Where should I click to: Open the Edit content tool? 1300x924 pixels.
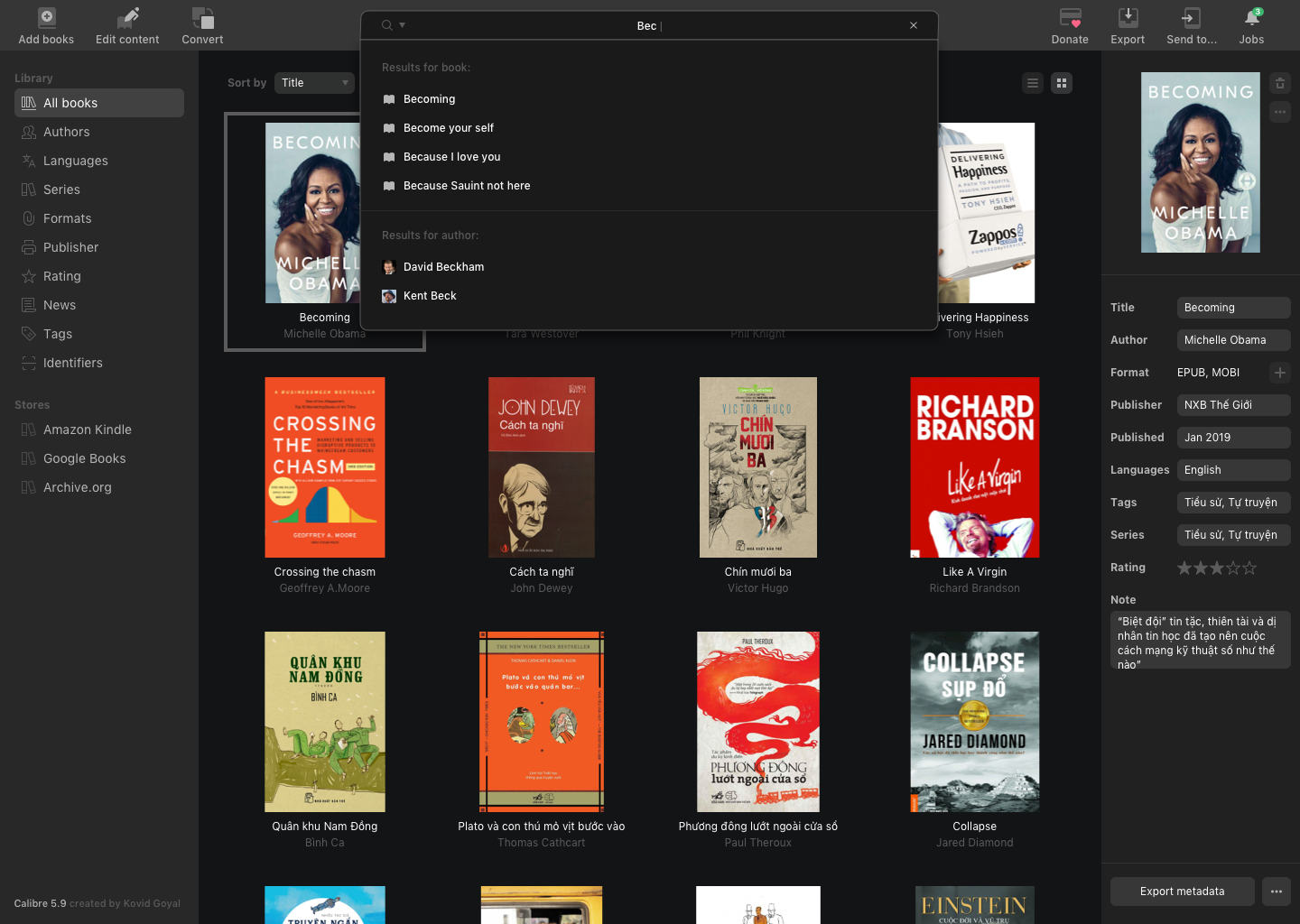[129, 18]
